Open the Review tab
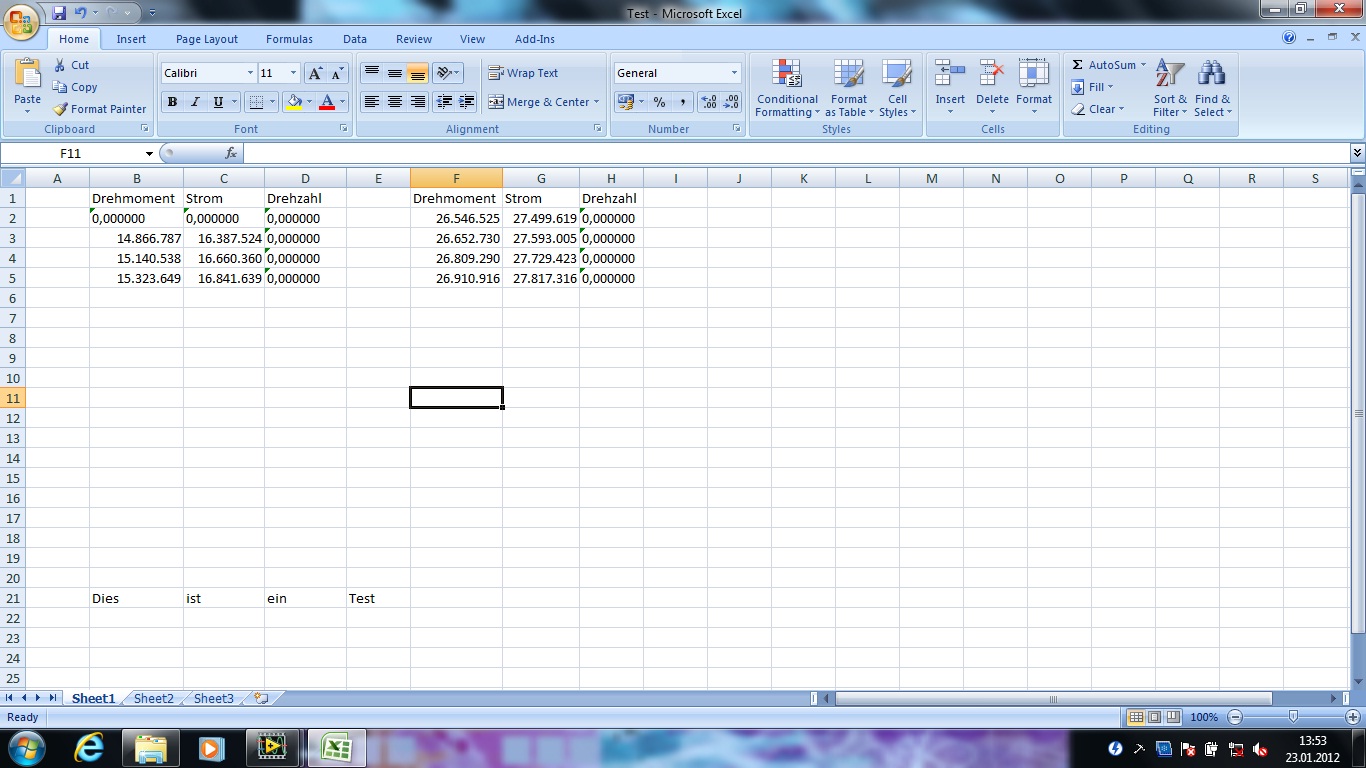 tap(414, 39)
